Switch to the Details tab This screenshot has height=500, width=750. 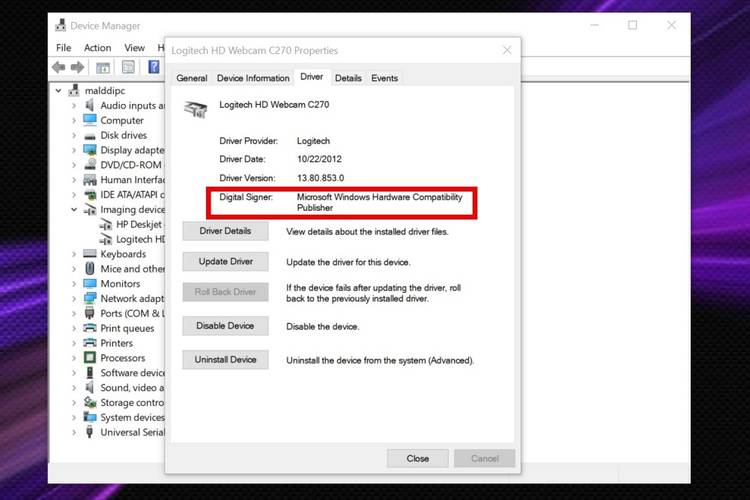[348, 78]
